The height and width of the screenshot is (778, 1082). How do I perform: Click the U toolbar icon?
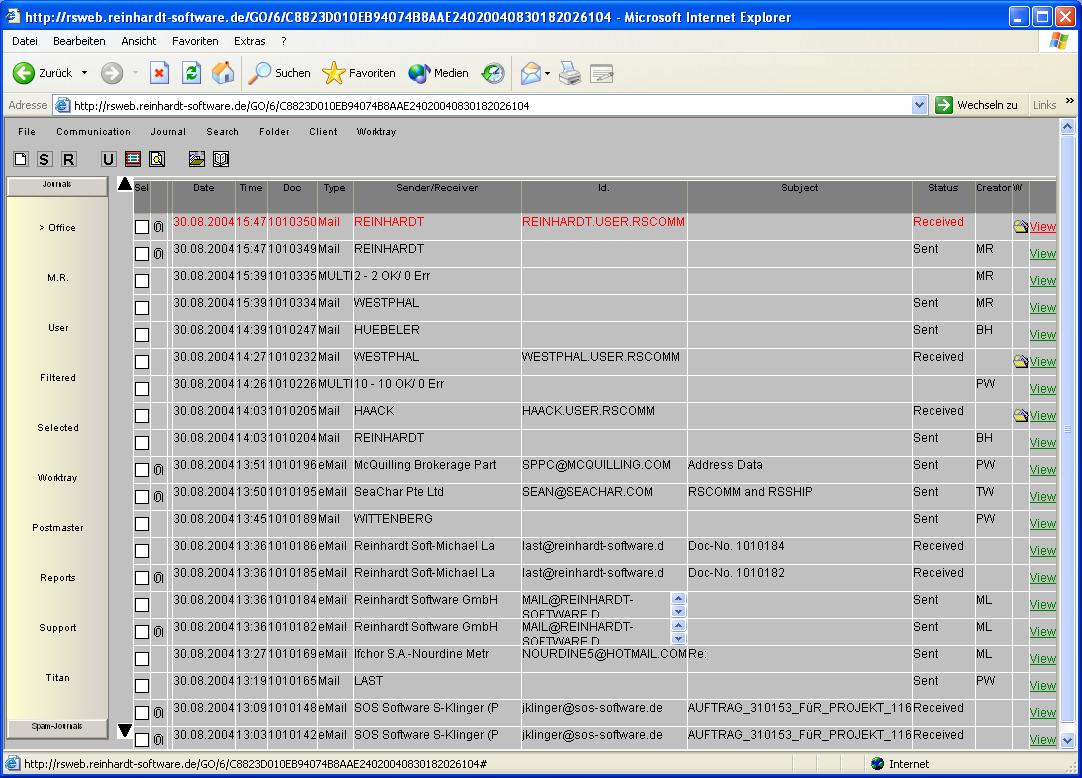[x=108, y=159]
